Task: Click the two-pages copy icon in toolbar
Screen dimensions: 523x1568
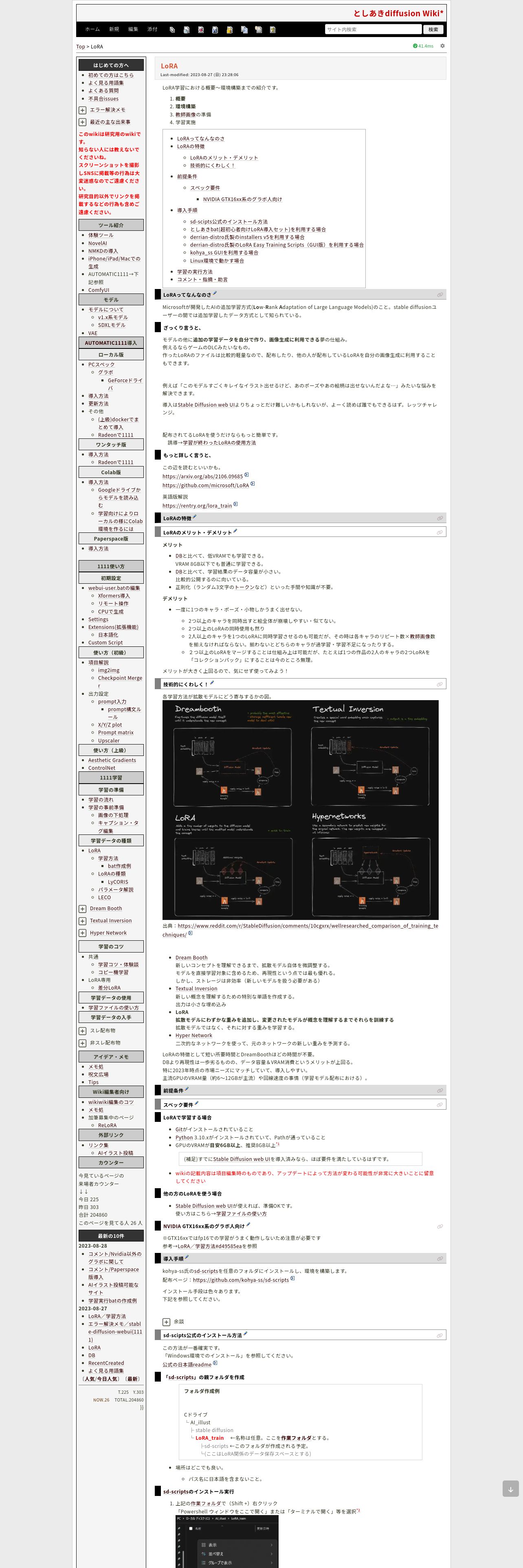Action: pyautogui.click(x=244, y=30)
